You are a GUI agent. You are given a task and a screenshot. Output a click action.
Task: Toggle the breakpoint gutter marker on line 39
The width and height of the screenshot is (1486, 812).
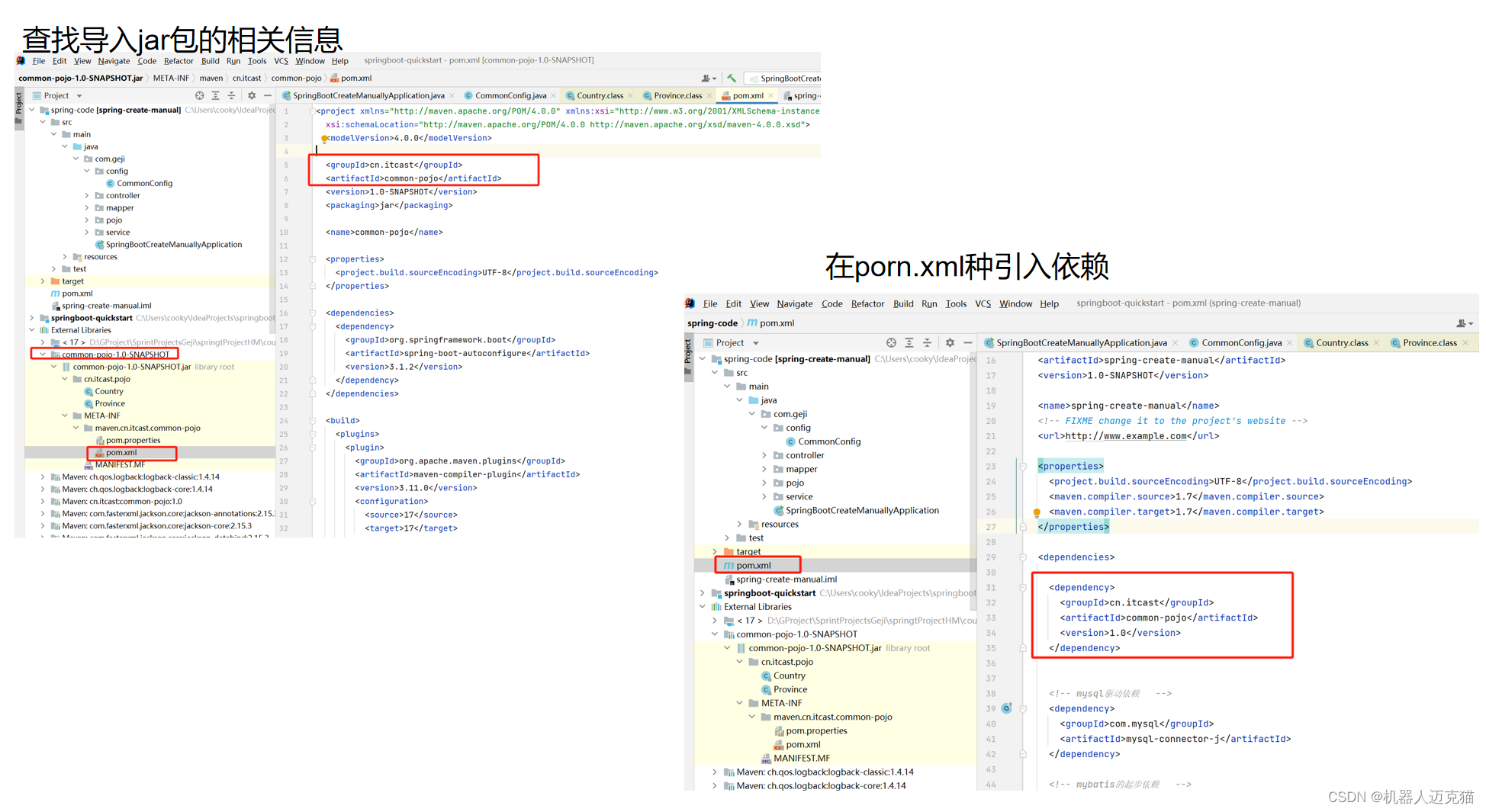1006,708
